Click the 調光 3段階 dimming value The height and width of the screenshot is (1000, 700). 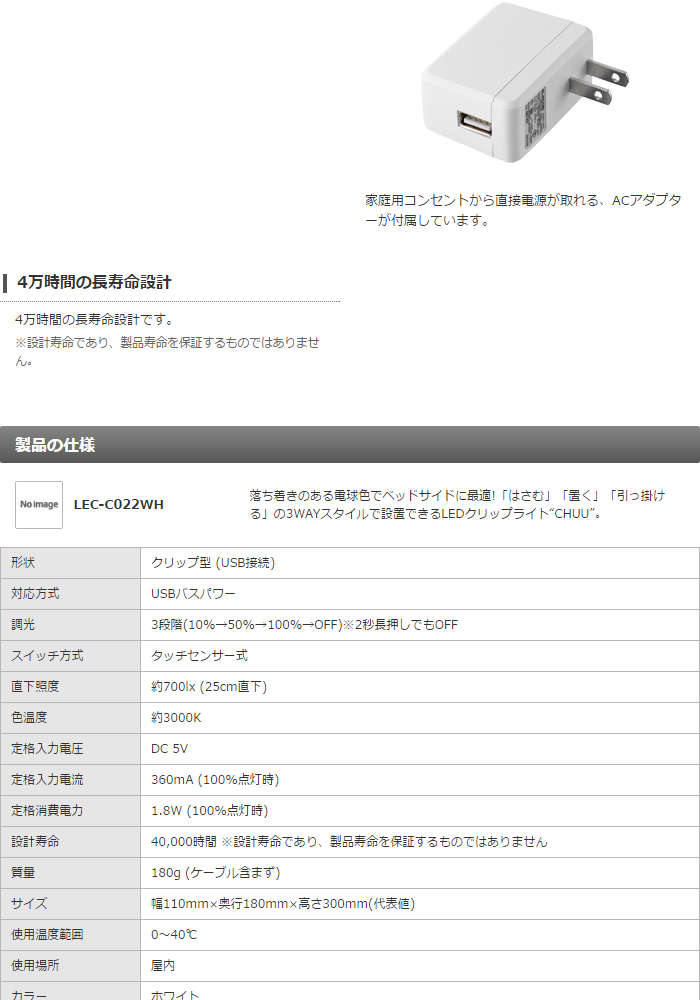click(x=304, y=625)
